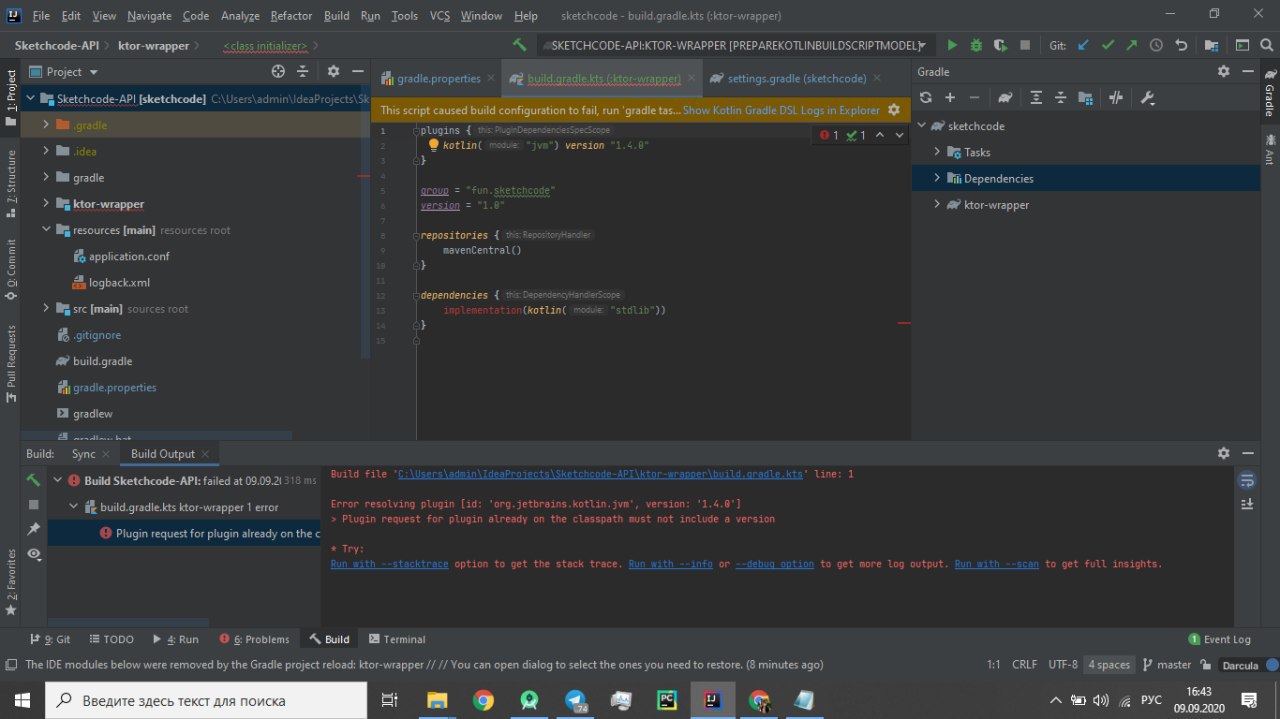The image size is (1280, 719).
Task: Expand the src [main] folder
Action: [x=46, y=309]
